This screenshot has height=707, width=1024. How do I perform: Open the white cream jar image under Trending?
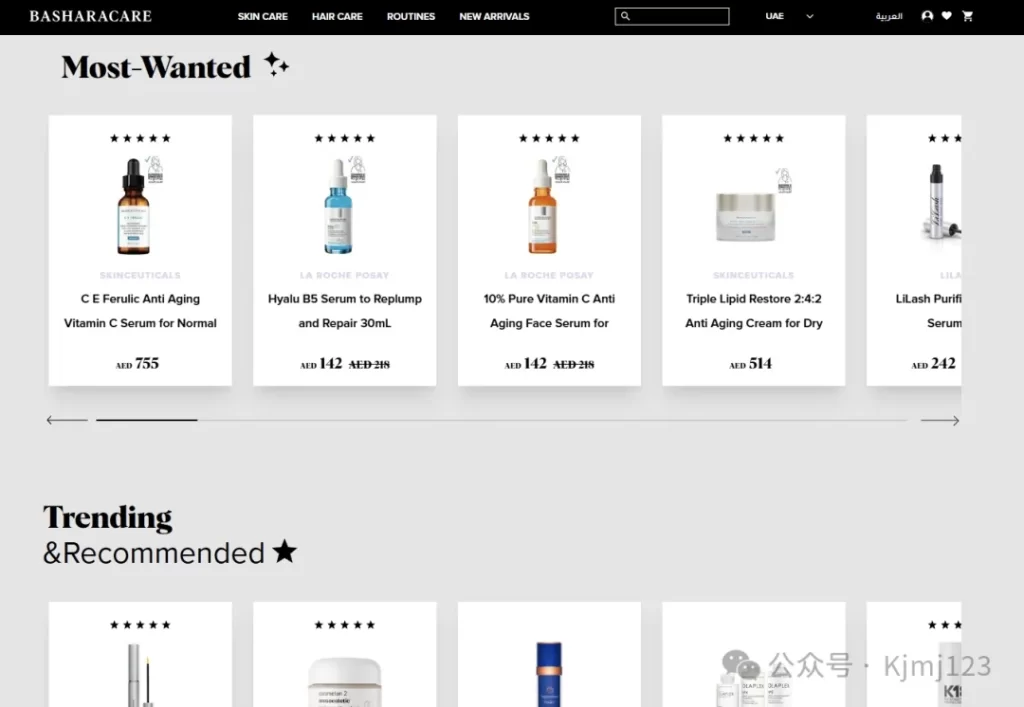(345, 682)
